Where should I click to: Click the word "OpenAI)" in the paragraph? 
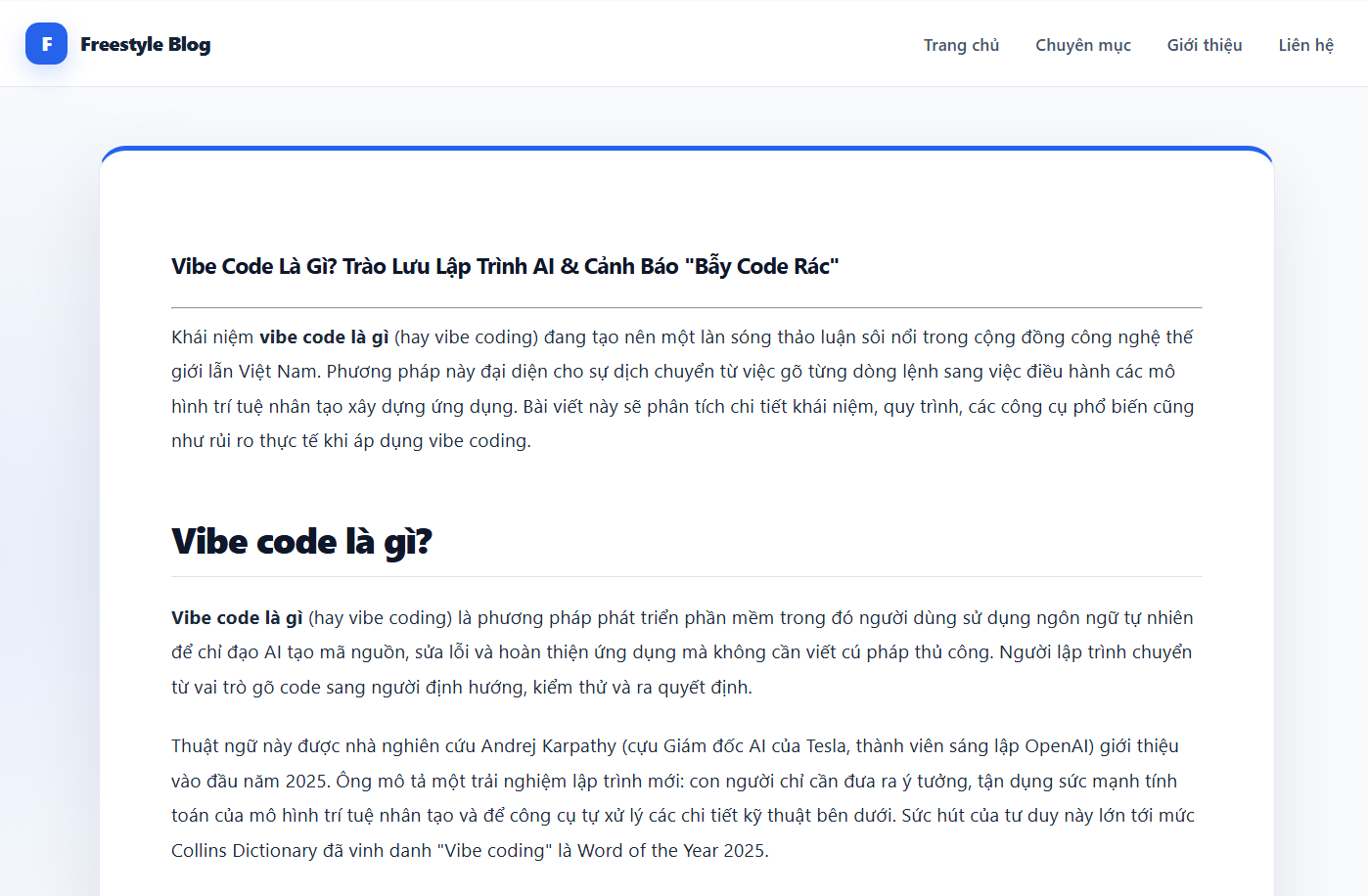[1059, 746]
